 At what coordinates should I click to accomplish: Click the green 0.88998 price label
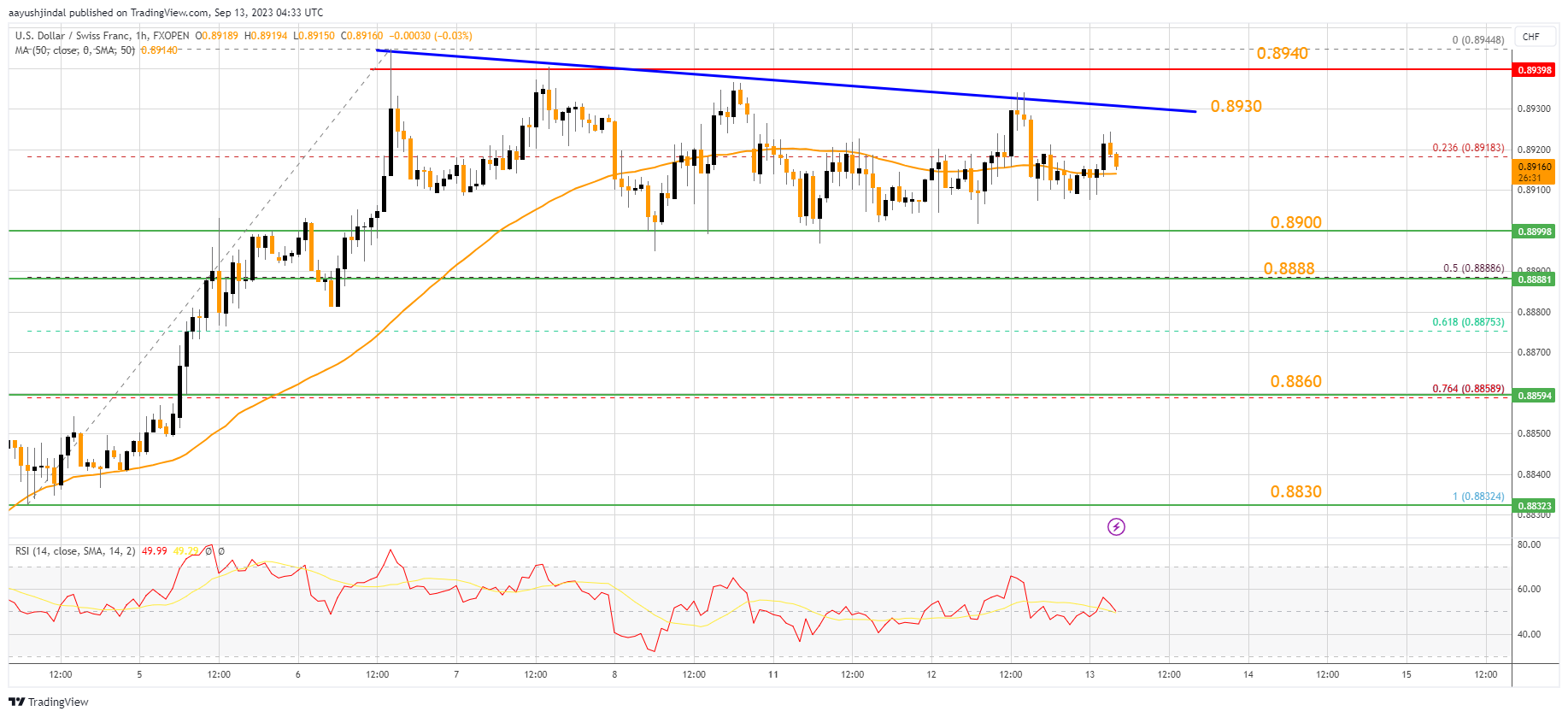pyautogui.click(x=1534, y=232)
